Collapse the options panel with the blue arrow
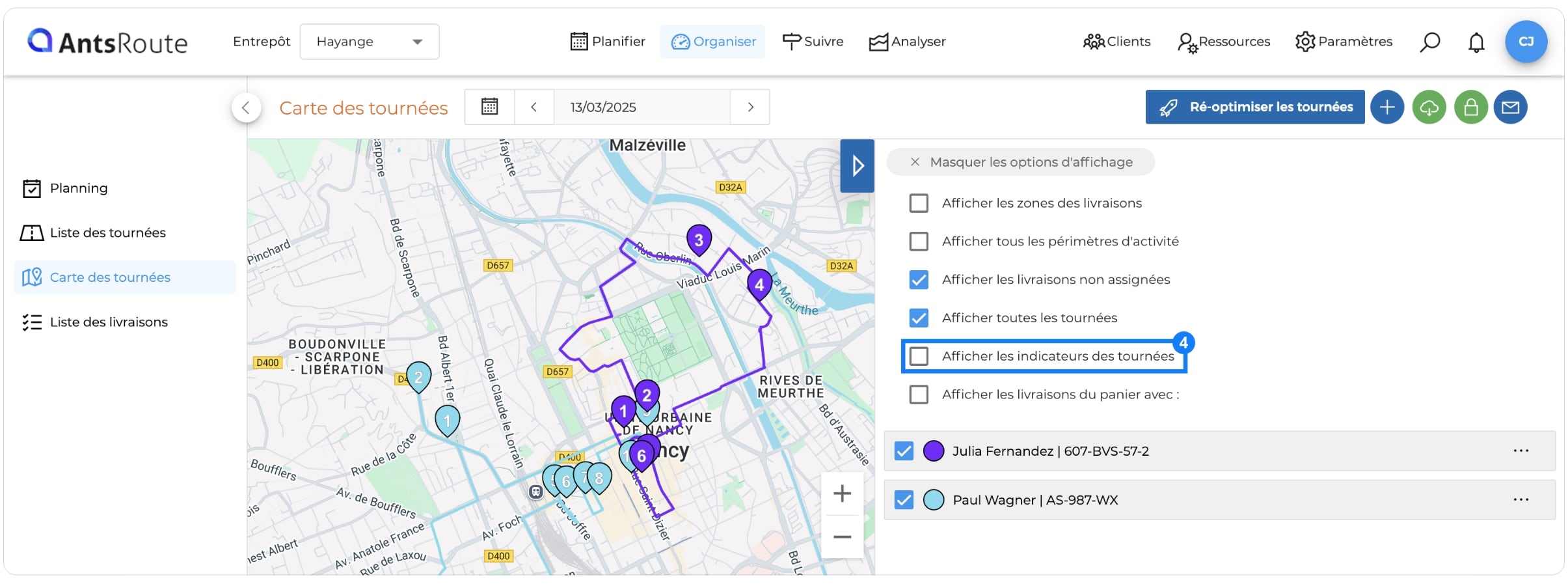 857,165
